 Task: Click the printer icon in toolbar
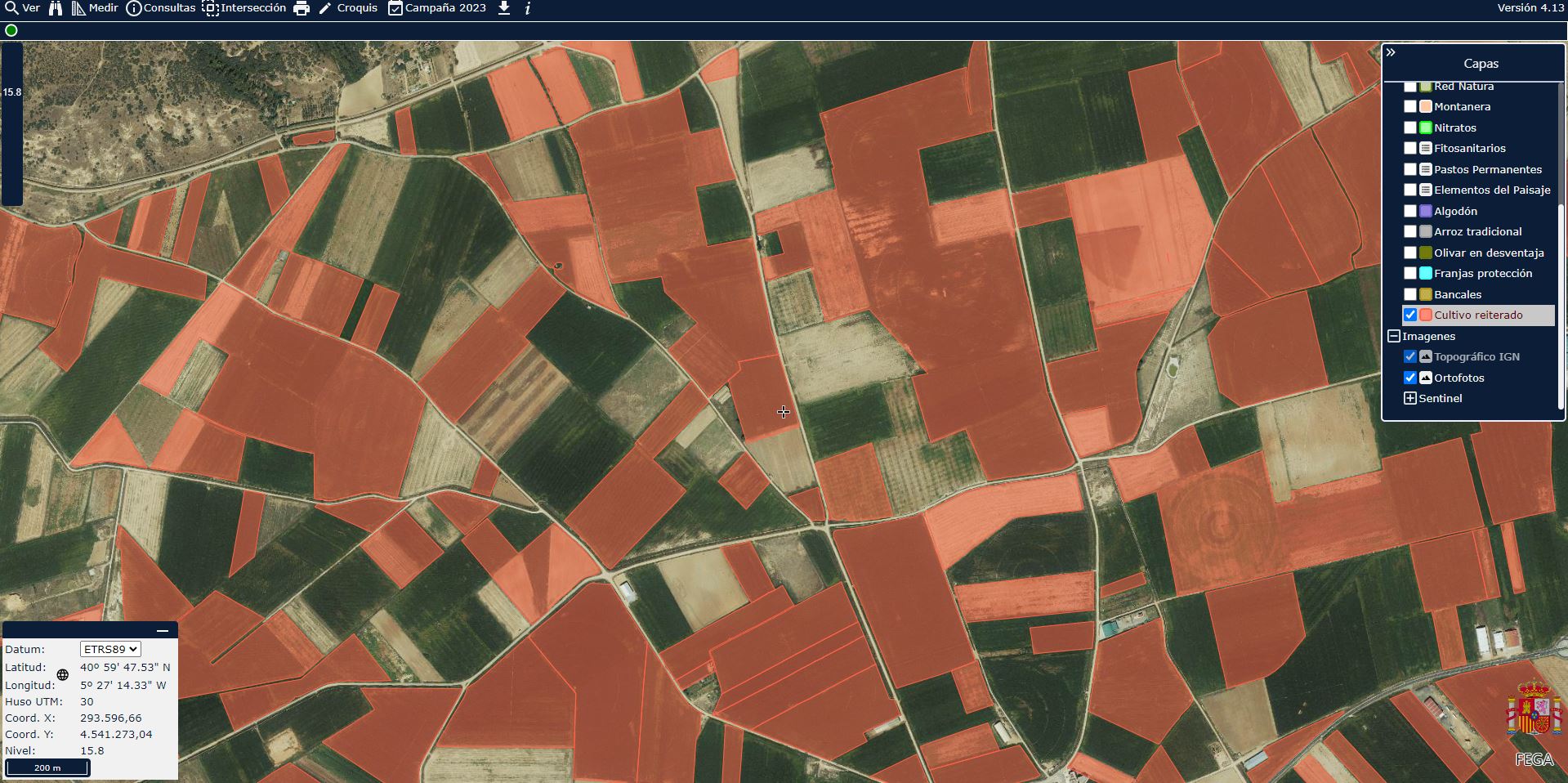pos(302,8)
